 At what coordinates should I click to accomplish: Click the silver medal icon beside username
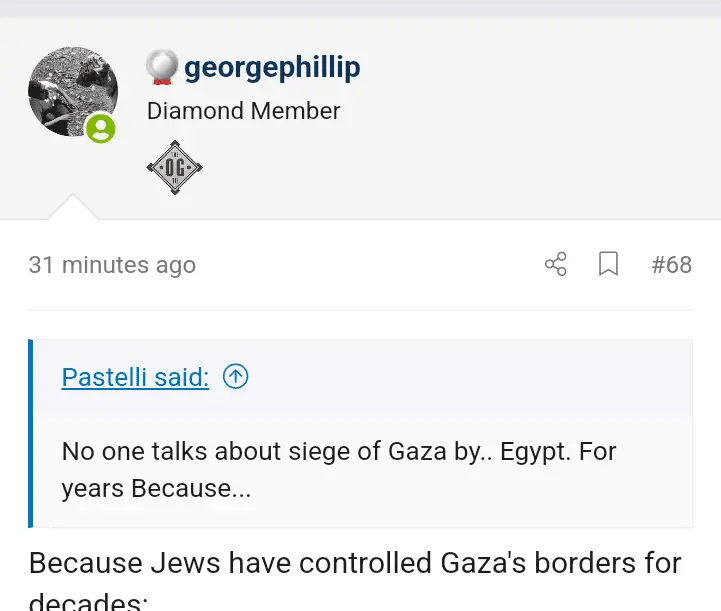click(x=161, y=68)
